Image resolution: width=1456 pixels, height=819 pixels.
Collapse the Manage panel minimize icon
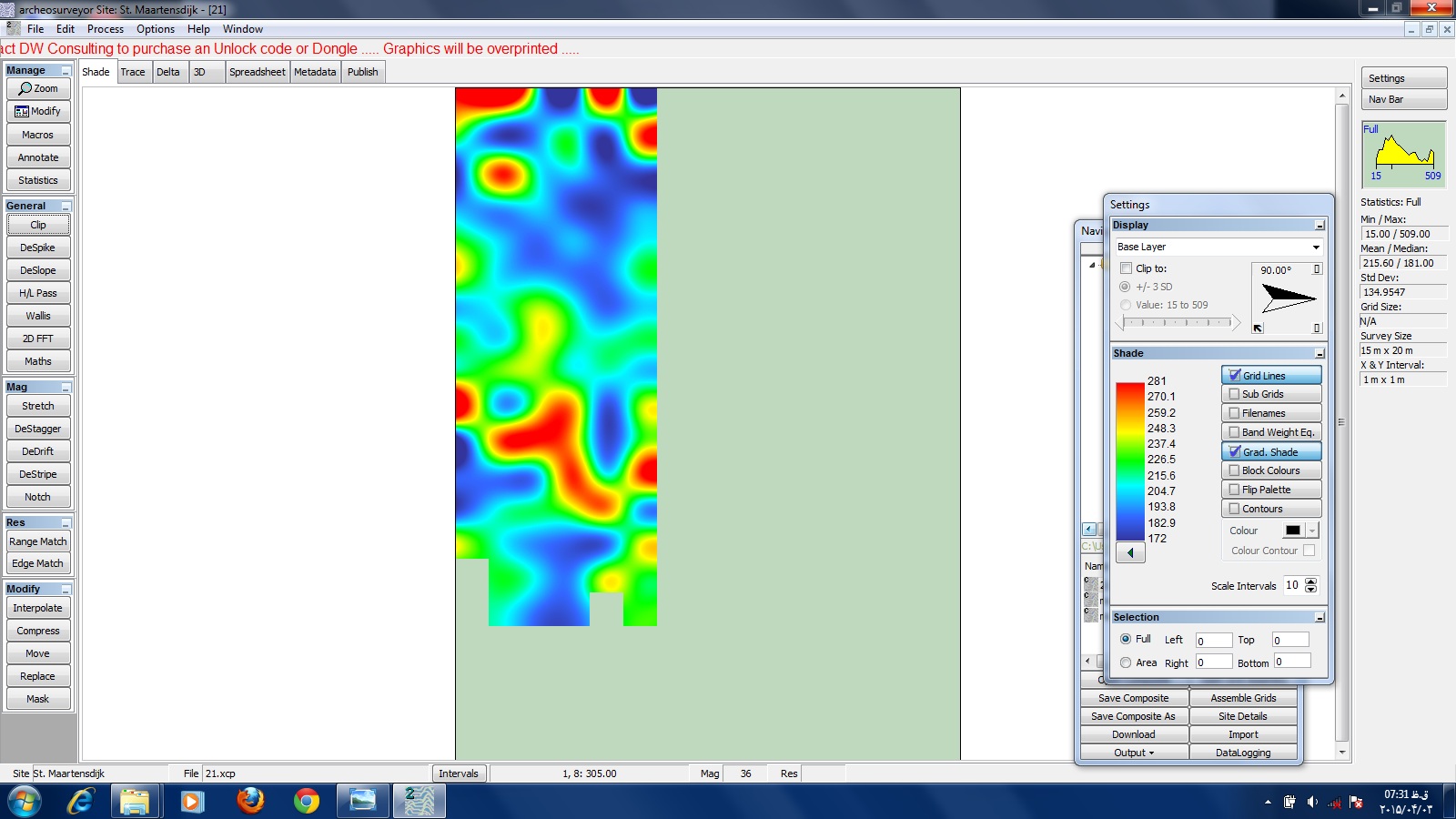point(66,71)
